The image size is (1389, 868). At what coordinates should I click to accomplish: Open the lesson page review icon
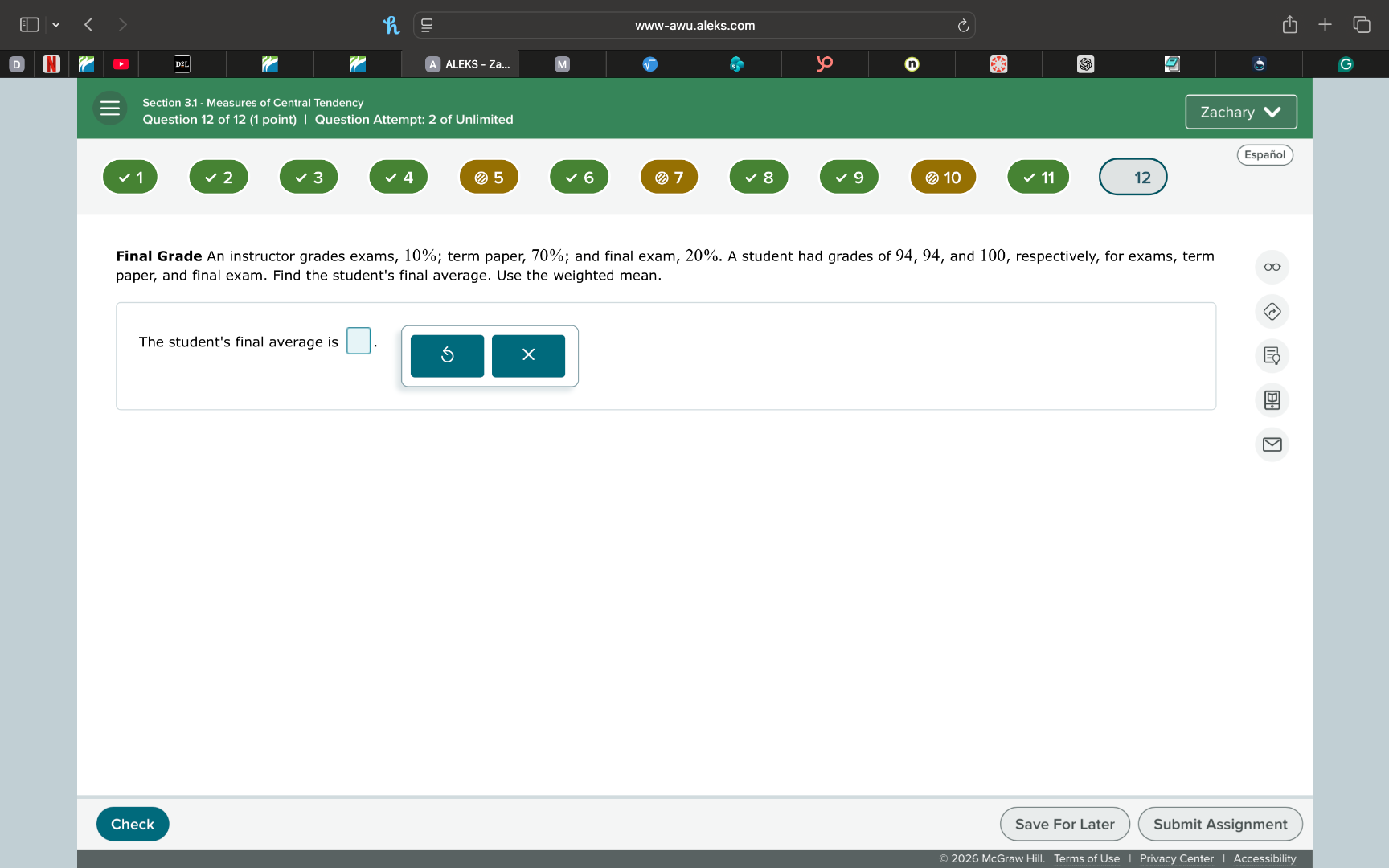pyautogui.click(x=1271, y=356)
